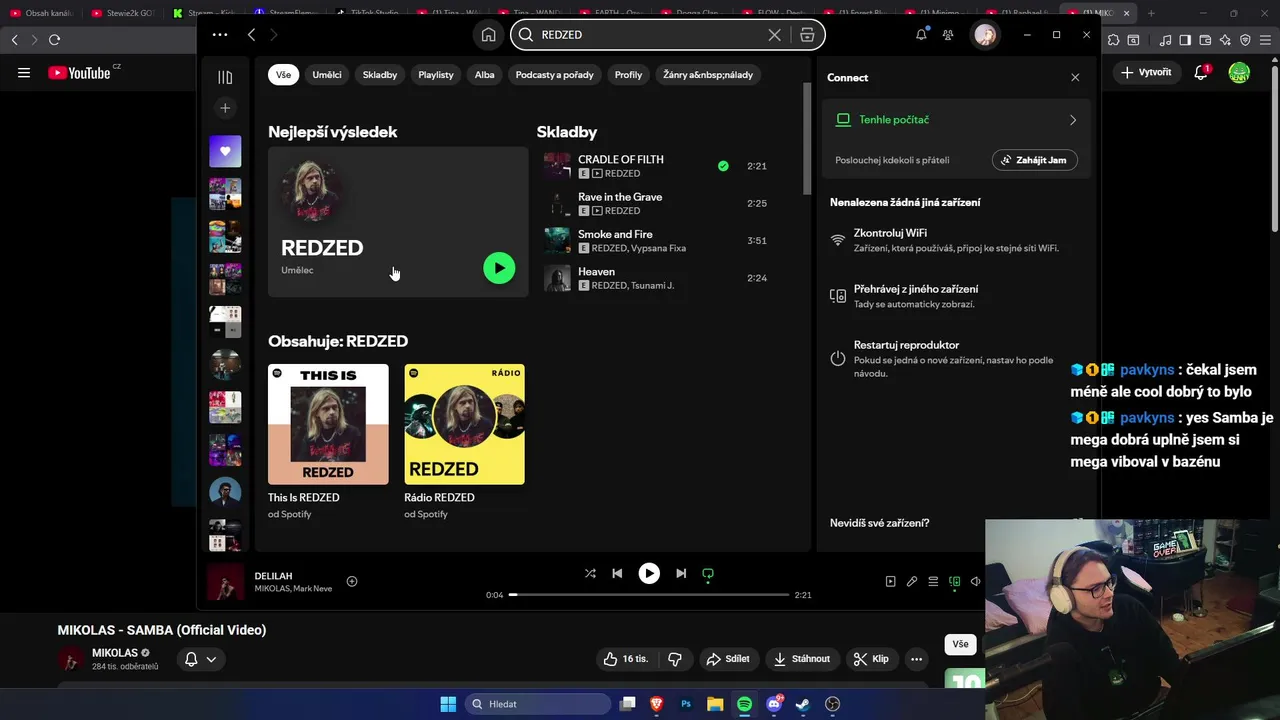
Task: Expand Your Library sidebar icon
Action: (225, 77)
